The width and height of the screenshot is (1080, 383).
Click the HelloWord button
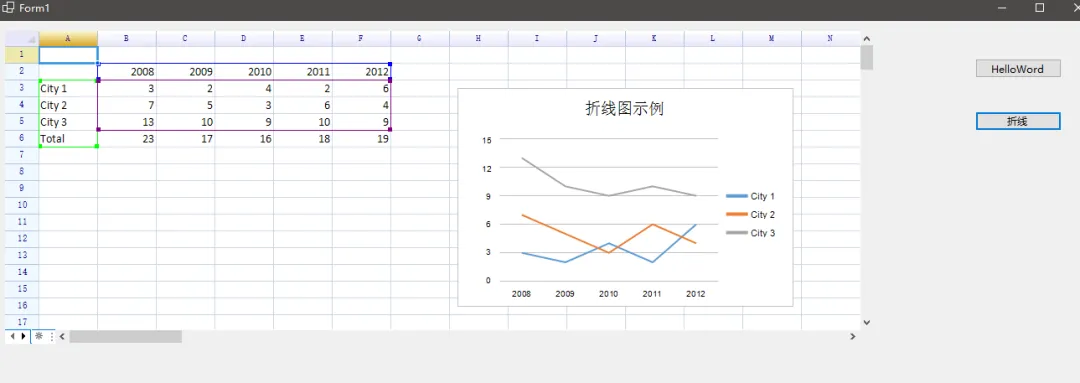point(1017,69)
